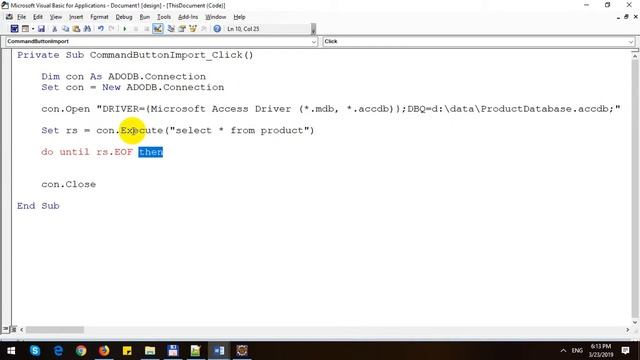Image resolution: width=640 pixels, height=360 pixels.
Task: Switch to Full Module View button
Action: pyautogui.click(x=13, y=329)
